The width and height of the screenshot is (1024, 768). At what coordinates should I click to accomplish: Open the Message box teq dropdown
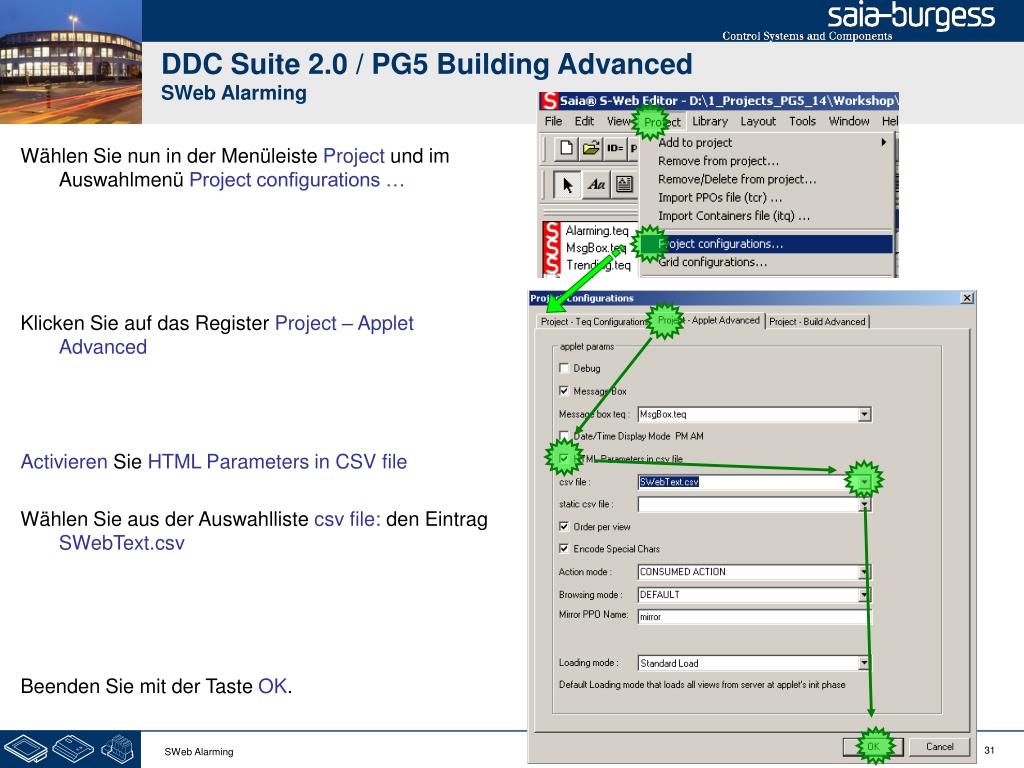[865, 414]
